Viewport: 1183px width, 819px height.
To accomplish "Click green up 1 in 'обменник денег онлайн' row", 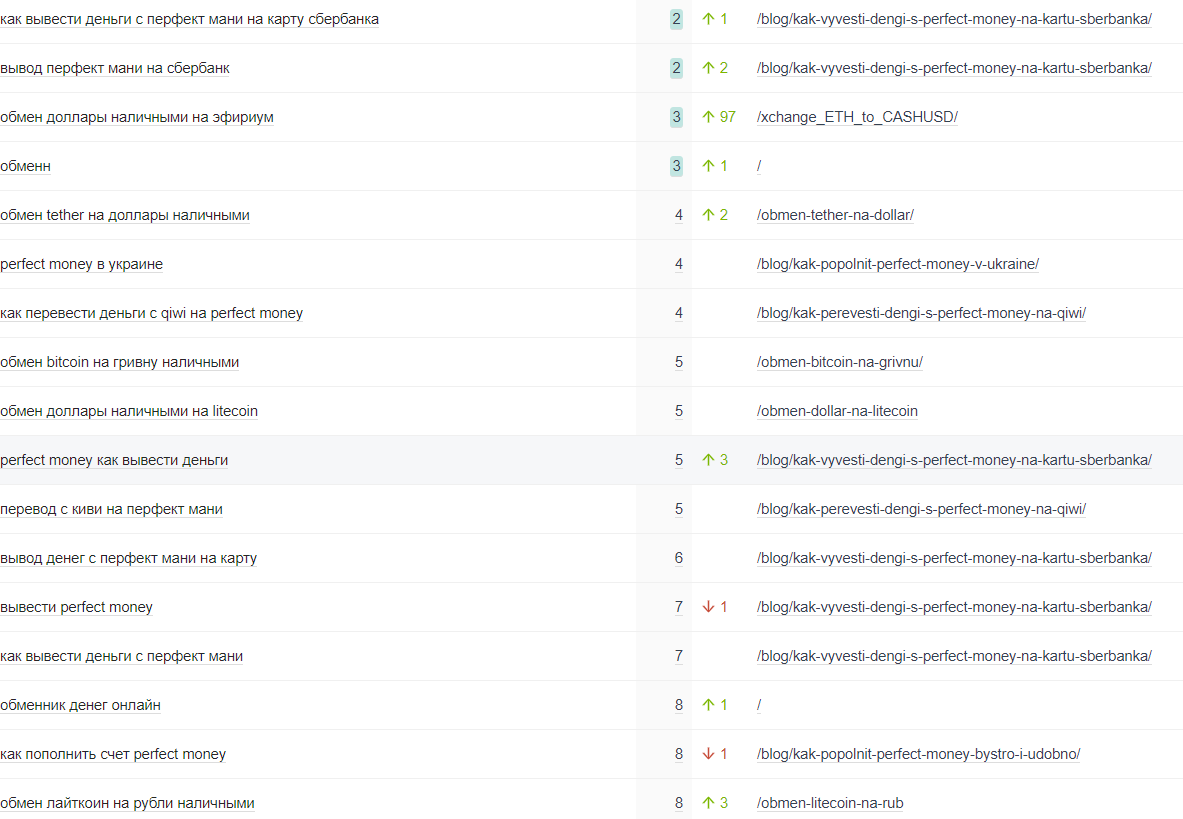I will pyautogui.click(x=715, y=705).
